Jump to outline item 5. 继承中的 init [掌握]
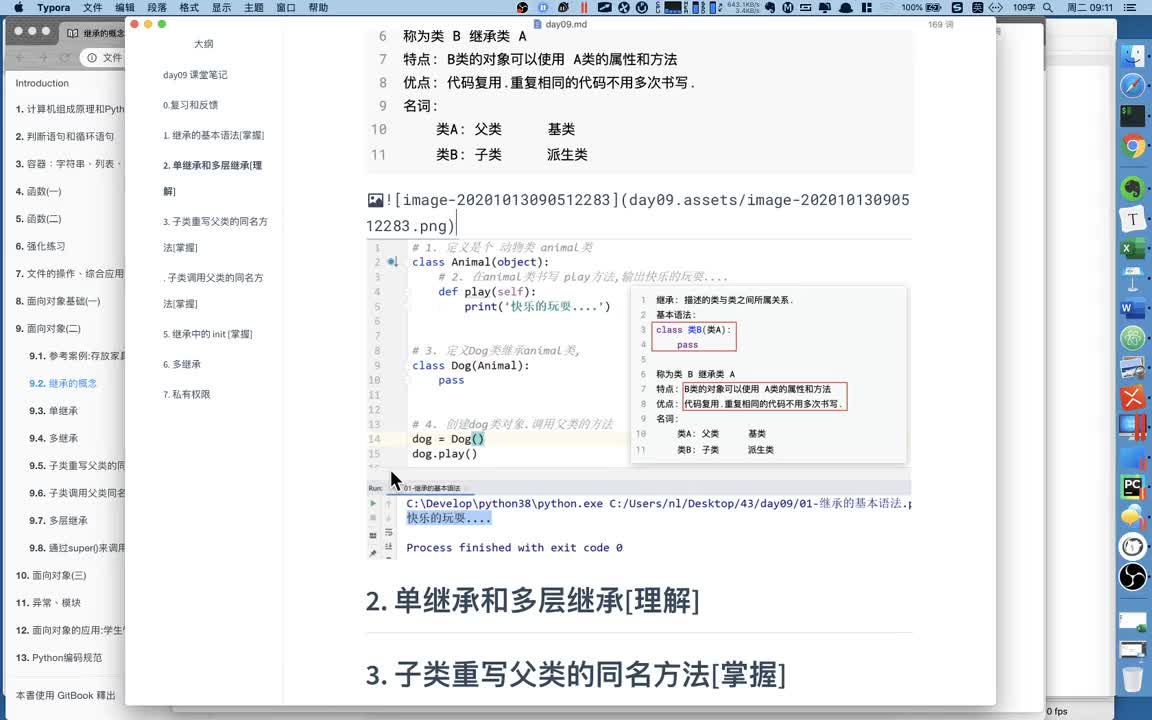 pyautogui.click(x=207, y=334)
